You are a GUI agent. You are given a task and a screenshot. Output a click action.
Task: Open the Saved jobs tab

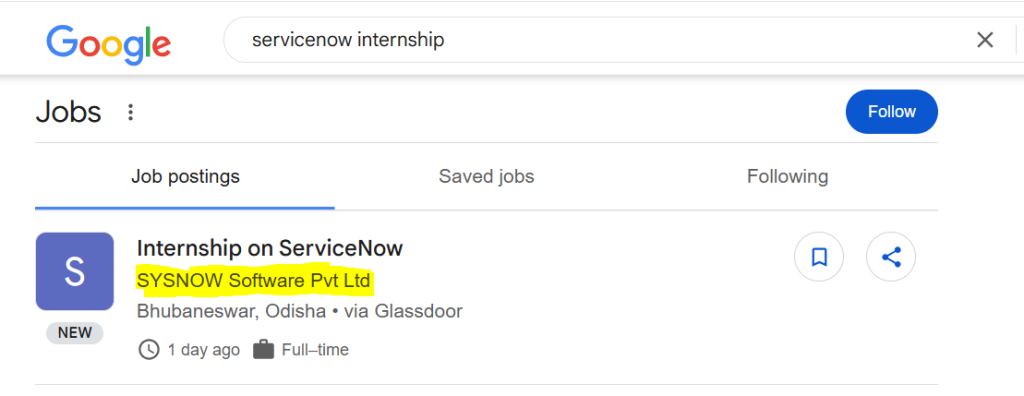(487, 176)
